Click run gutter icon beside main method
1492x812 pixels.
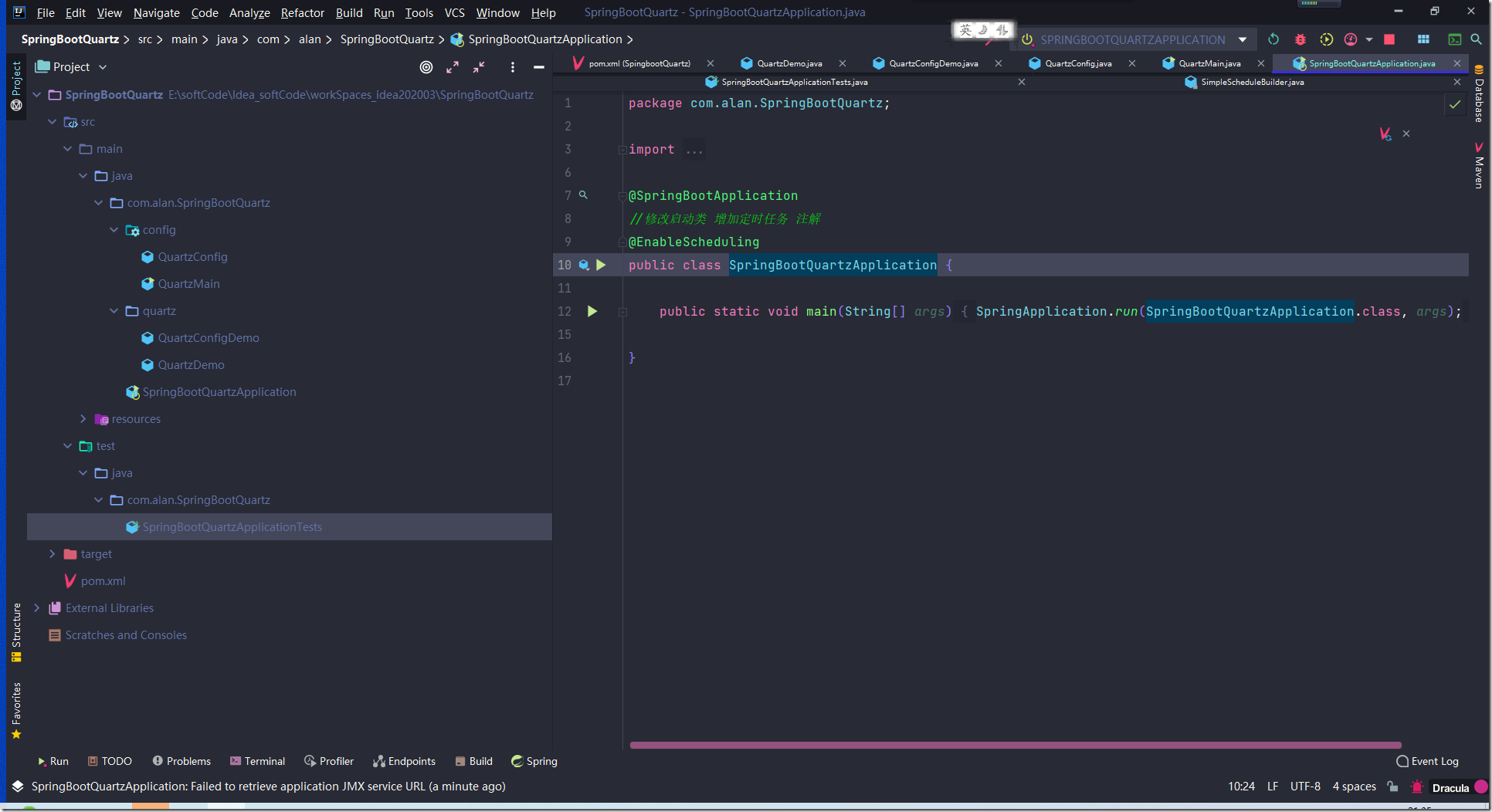pyautogui.click(x=592, y=311)
